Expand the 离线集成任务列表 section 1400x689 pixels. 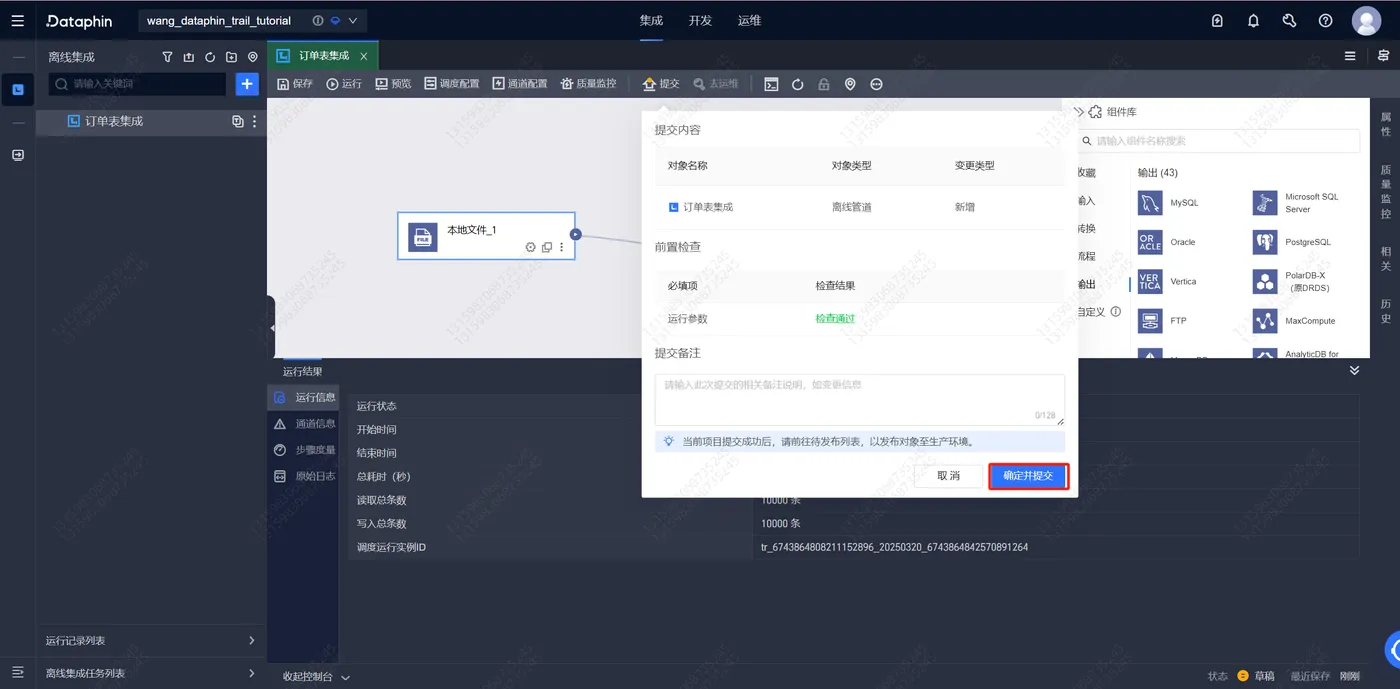(150, 673)
